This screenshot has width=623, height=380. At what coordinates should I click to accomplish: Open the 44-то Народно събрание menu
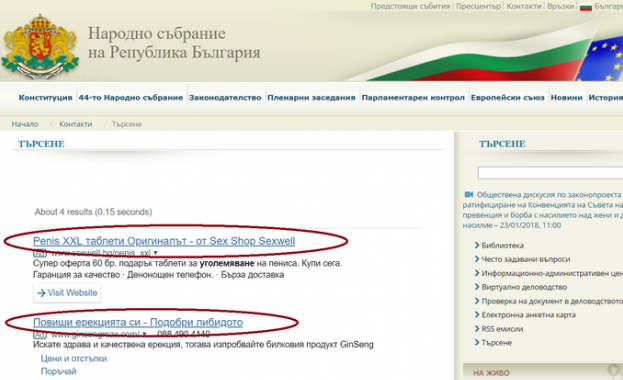pyautogui.click(x=131, y=98)
